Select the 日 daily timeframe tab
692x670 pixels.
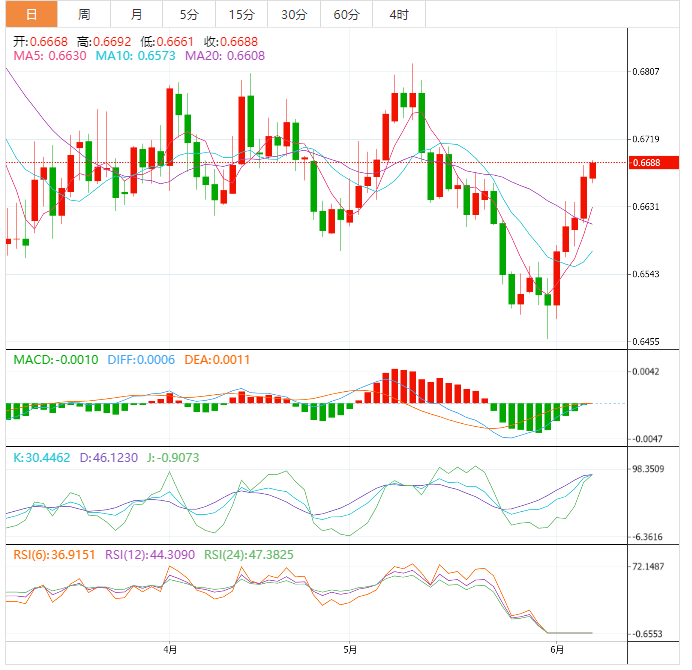tap(30, 14)
